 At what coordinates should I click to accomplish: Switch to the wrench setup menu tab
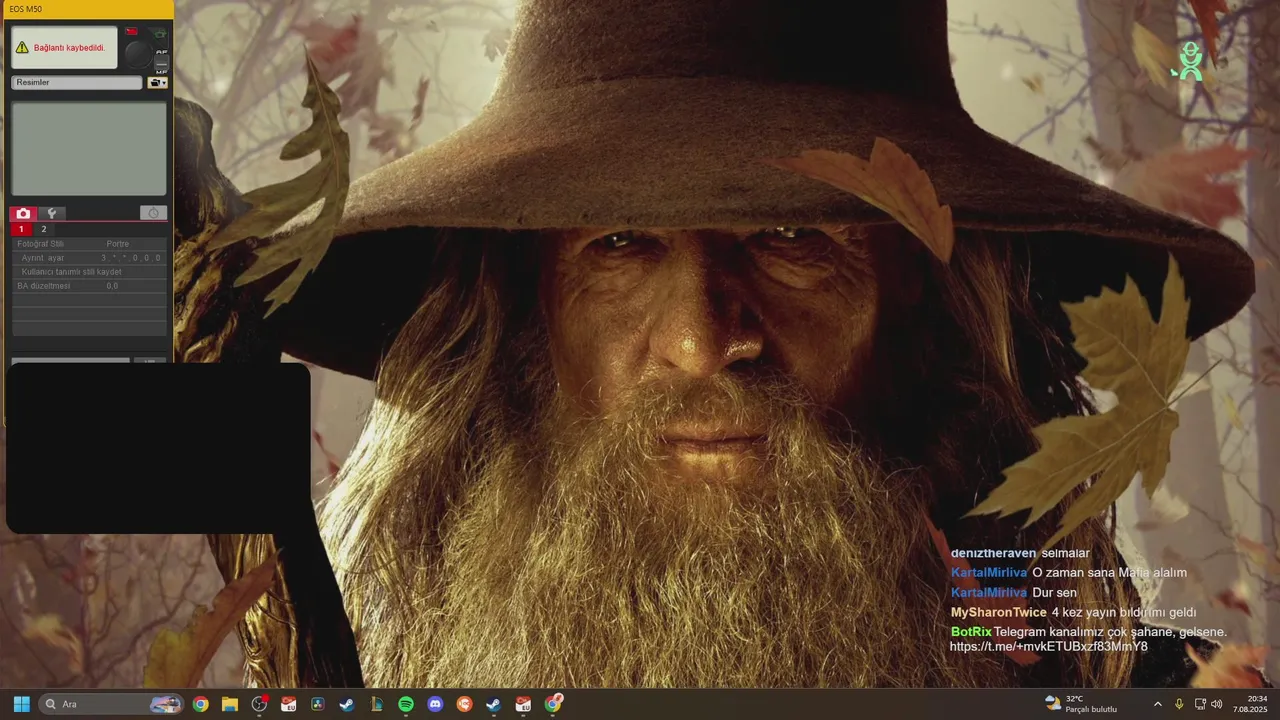(x=51, y=213)
